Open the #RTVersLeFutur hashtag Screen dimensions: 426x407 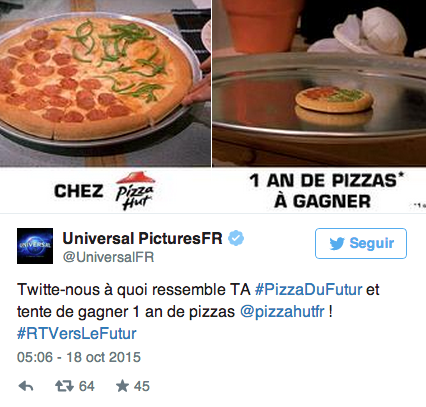coord(77,334)
